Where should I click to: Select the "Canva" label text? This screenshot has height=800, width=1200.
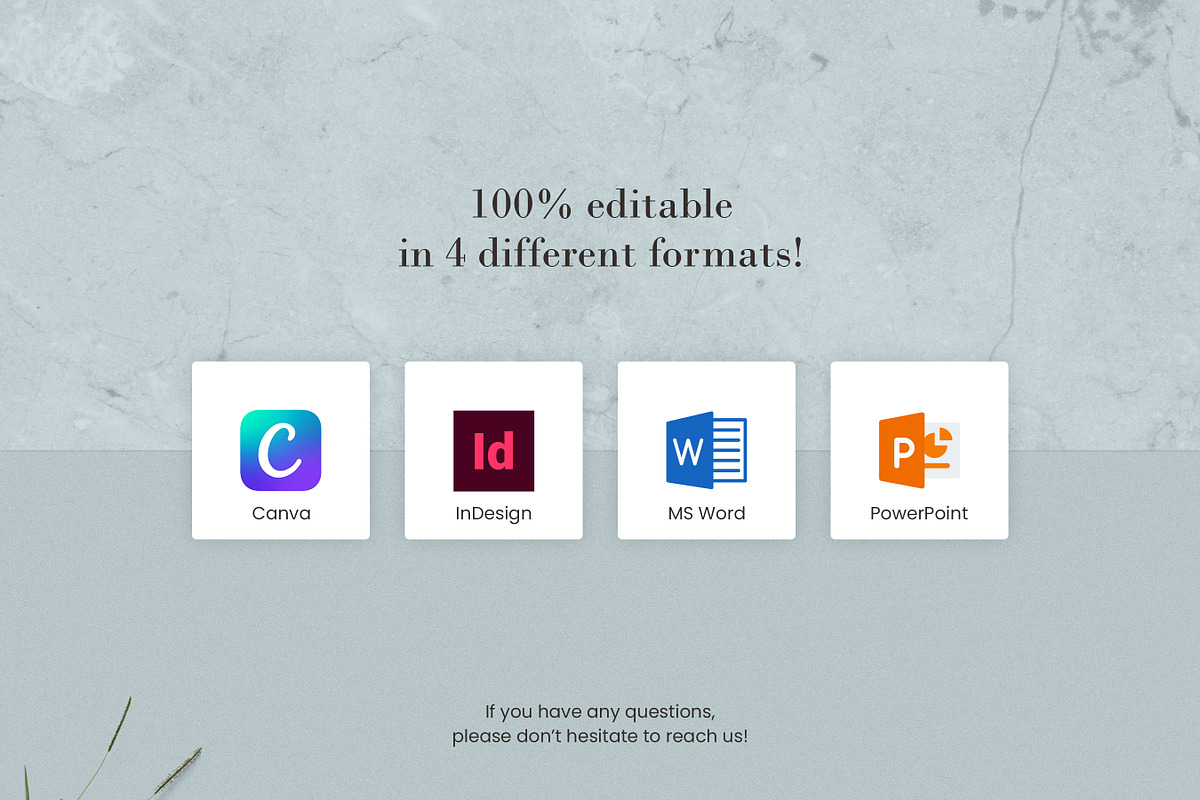[281, 514]
